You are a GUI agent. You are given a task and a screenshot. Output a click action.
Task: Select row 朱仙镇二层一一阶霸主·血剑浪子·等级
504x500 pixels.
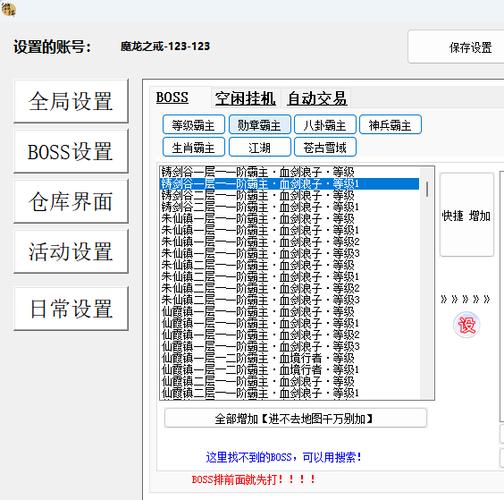pyautogui.click(x=289, y=265)
